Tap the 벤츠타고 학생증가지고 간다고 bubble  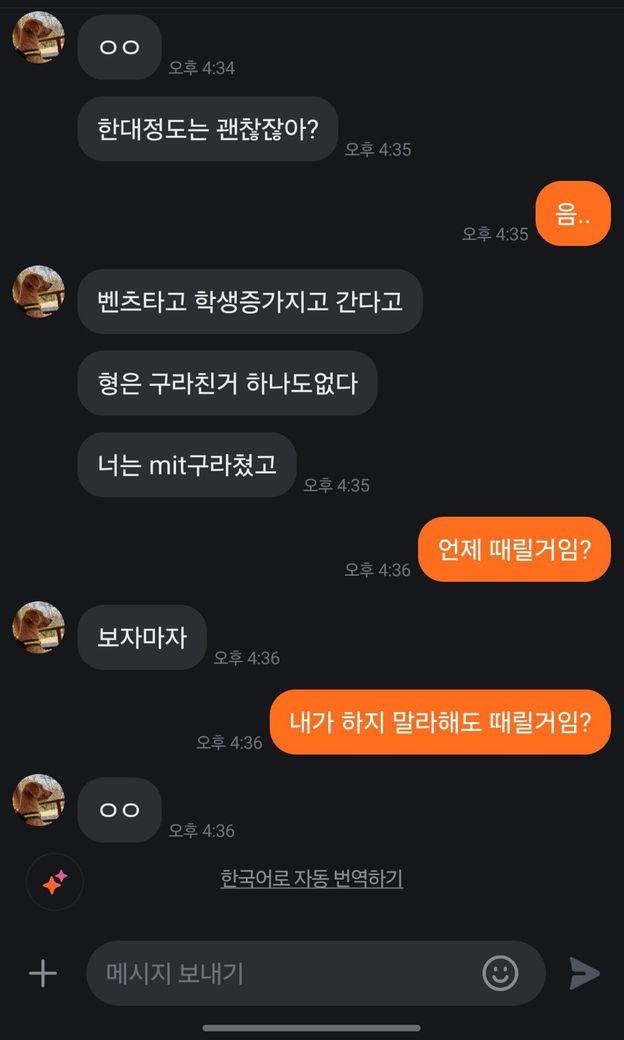point(250,301)
